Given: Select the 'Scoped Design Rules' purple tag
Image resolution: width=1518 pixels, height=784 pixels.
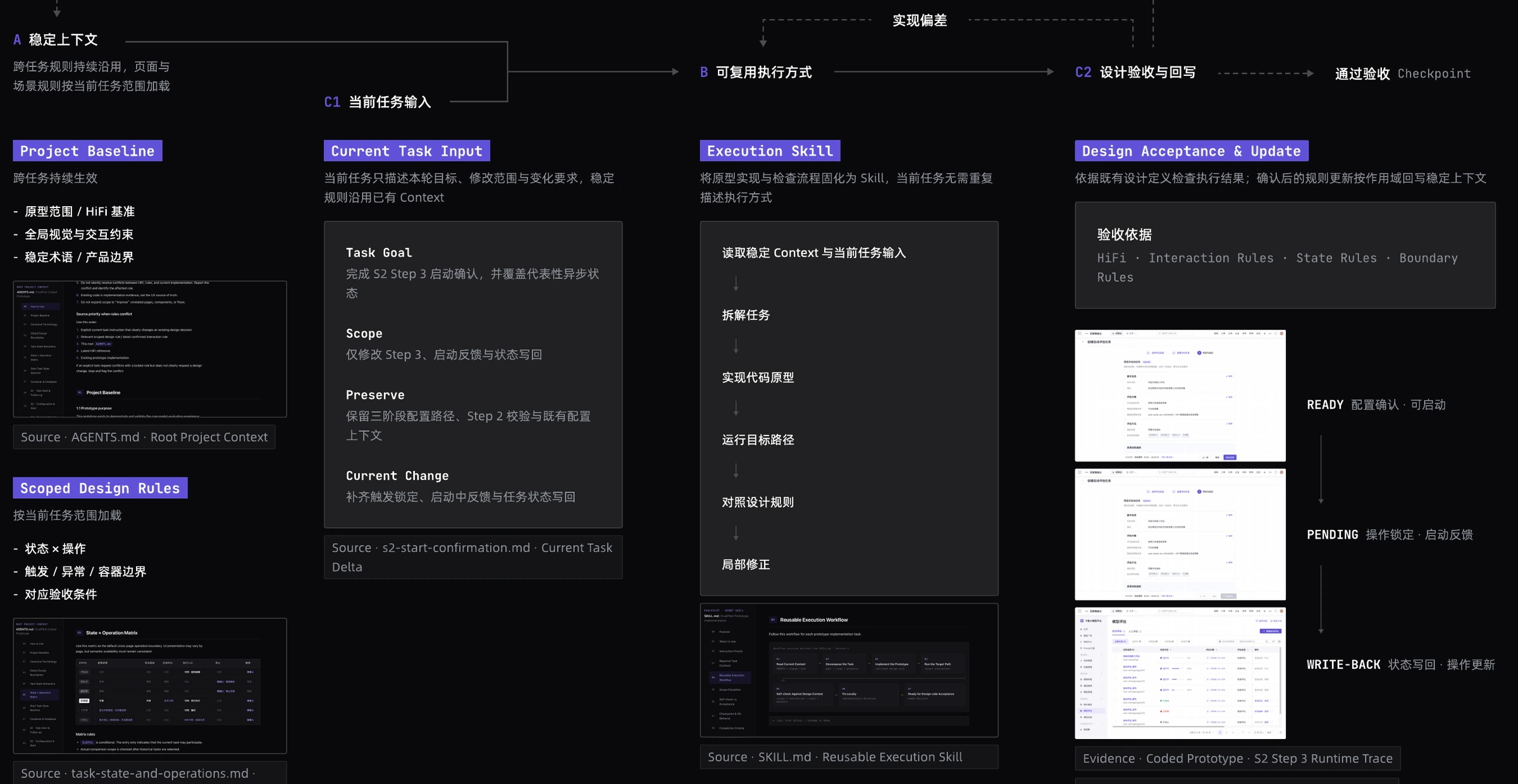Looking at the screenshot, I should 100,487.
